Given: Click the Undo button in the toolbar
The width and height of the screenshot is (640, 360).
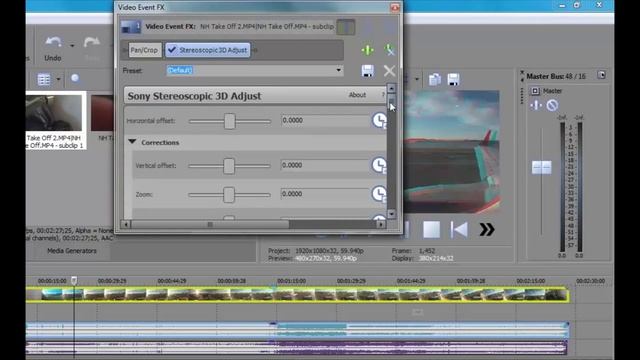Looking at the screenshot, I should click(53, 49).
